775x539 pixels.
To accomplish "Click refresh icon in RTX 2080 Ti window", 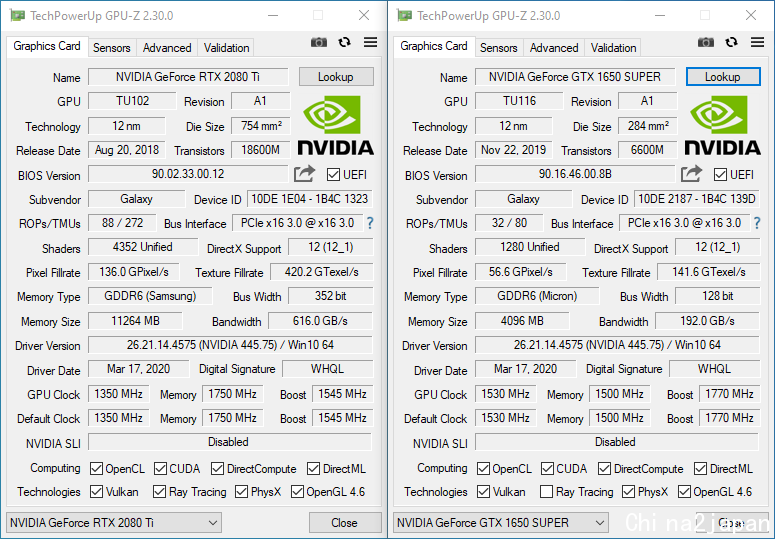I will 344,42.
